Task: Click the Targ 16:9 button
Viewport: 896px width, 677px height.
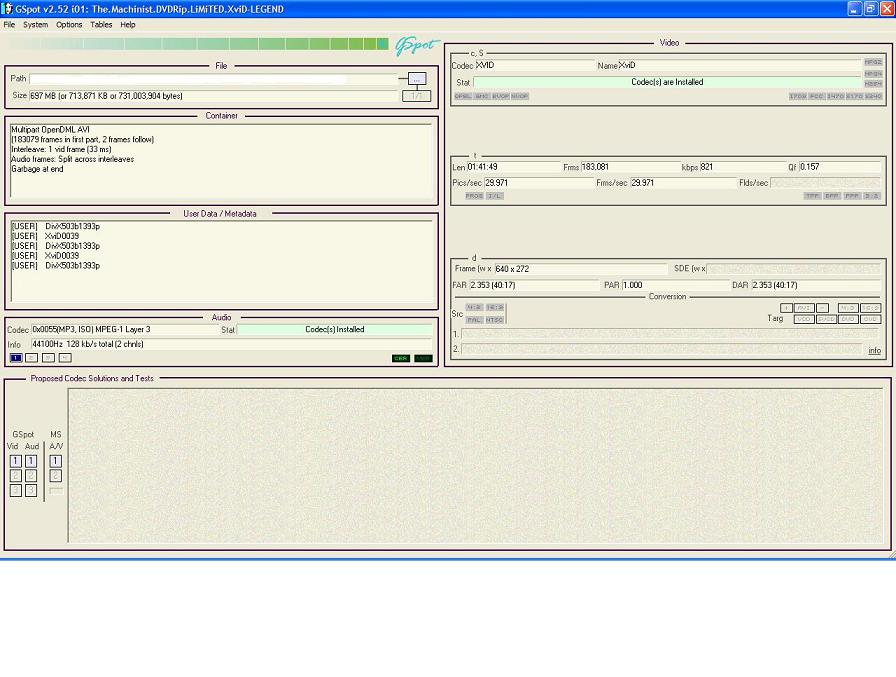Action: tap(870, 308)
